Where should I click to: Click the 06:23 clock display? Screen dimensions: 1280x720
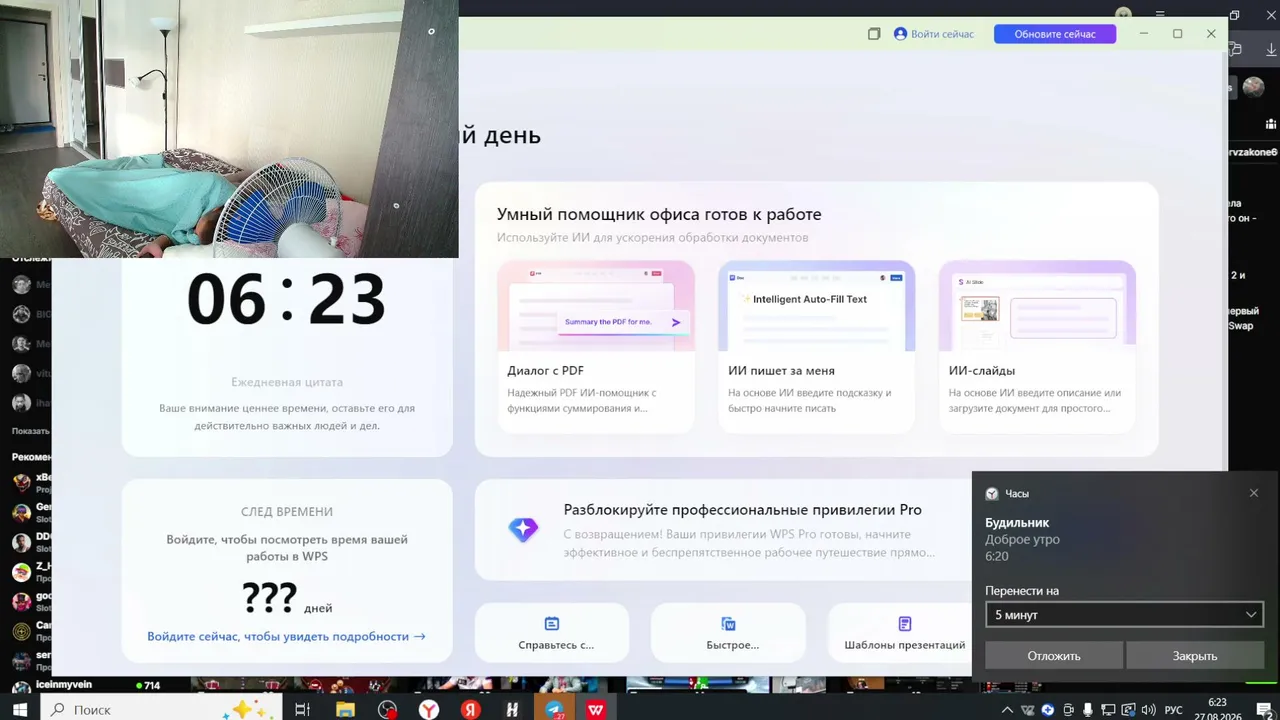point(287,299)
